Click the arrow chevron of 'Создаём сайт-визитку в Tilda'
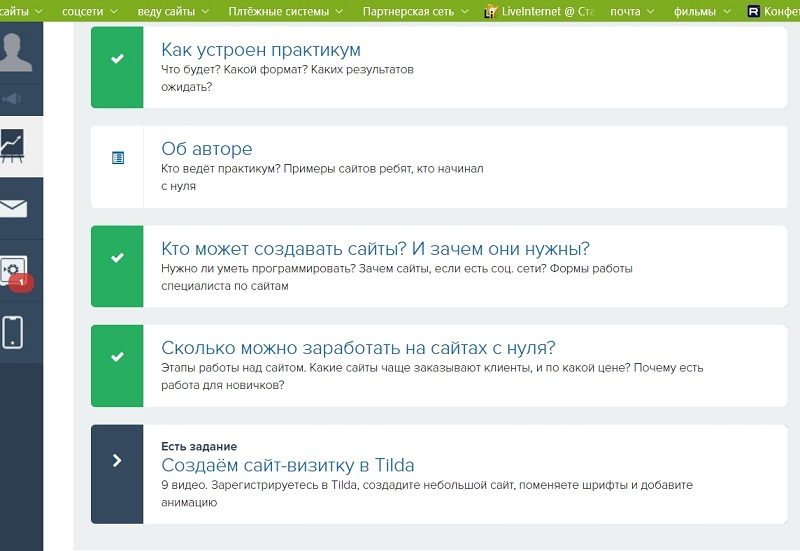The height and width of the screenshot is (551, 800). (117, 461)
